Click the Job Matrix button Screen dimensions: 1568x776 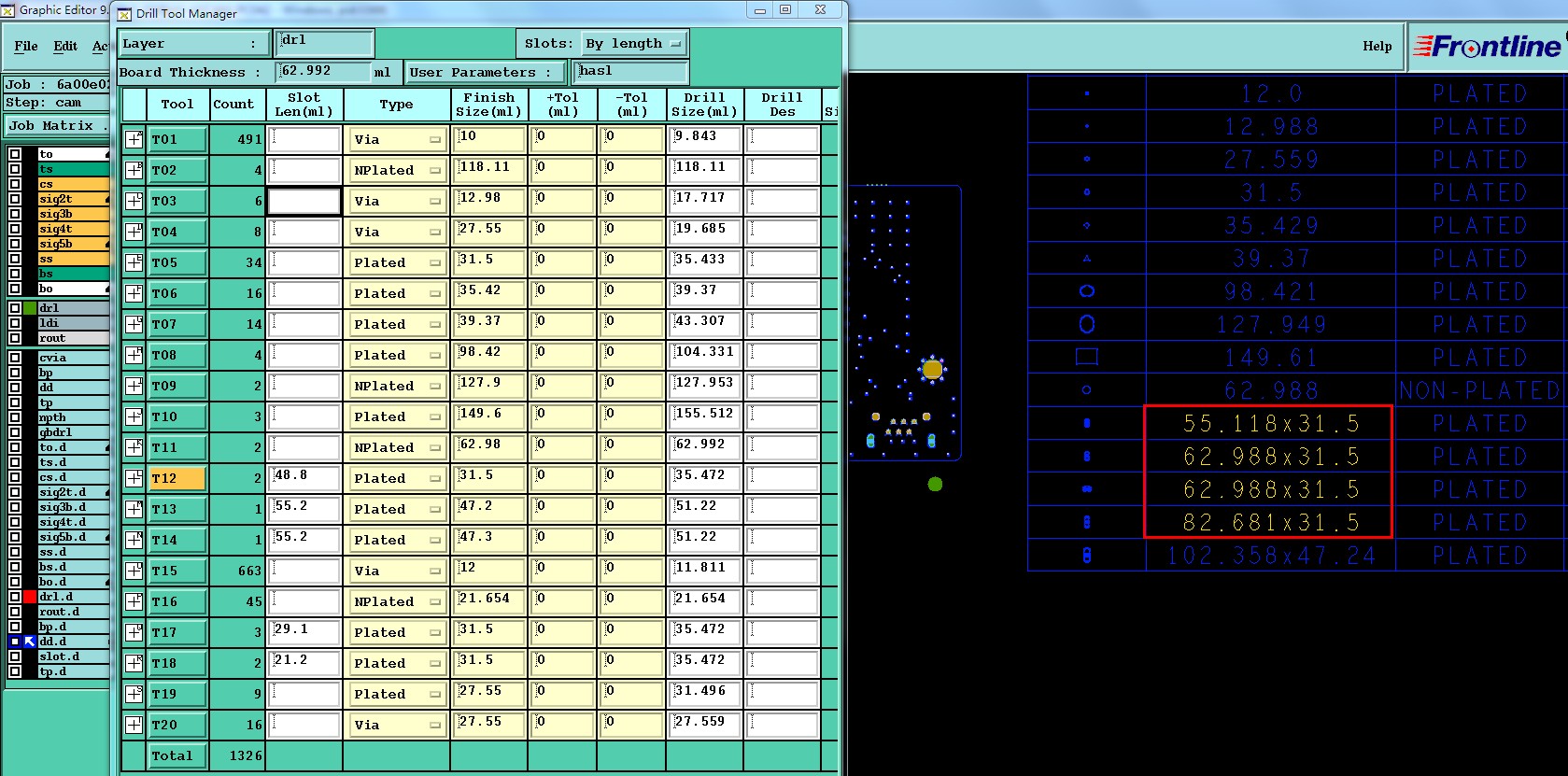(56, 125)
